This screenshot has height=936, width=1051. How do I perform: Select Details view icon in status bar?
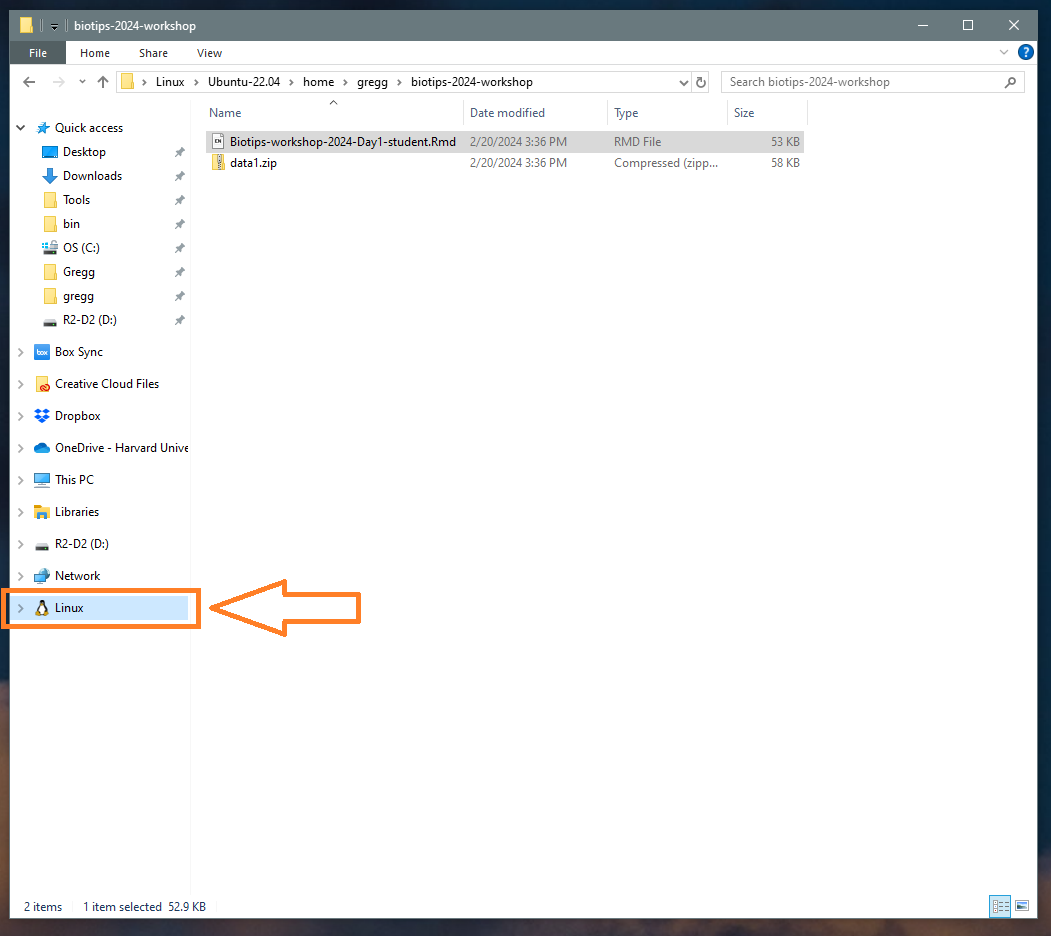[1000, 906]
